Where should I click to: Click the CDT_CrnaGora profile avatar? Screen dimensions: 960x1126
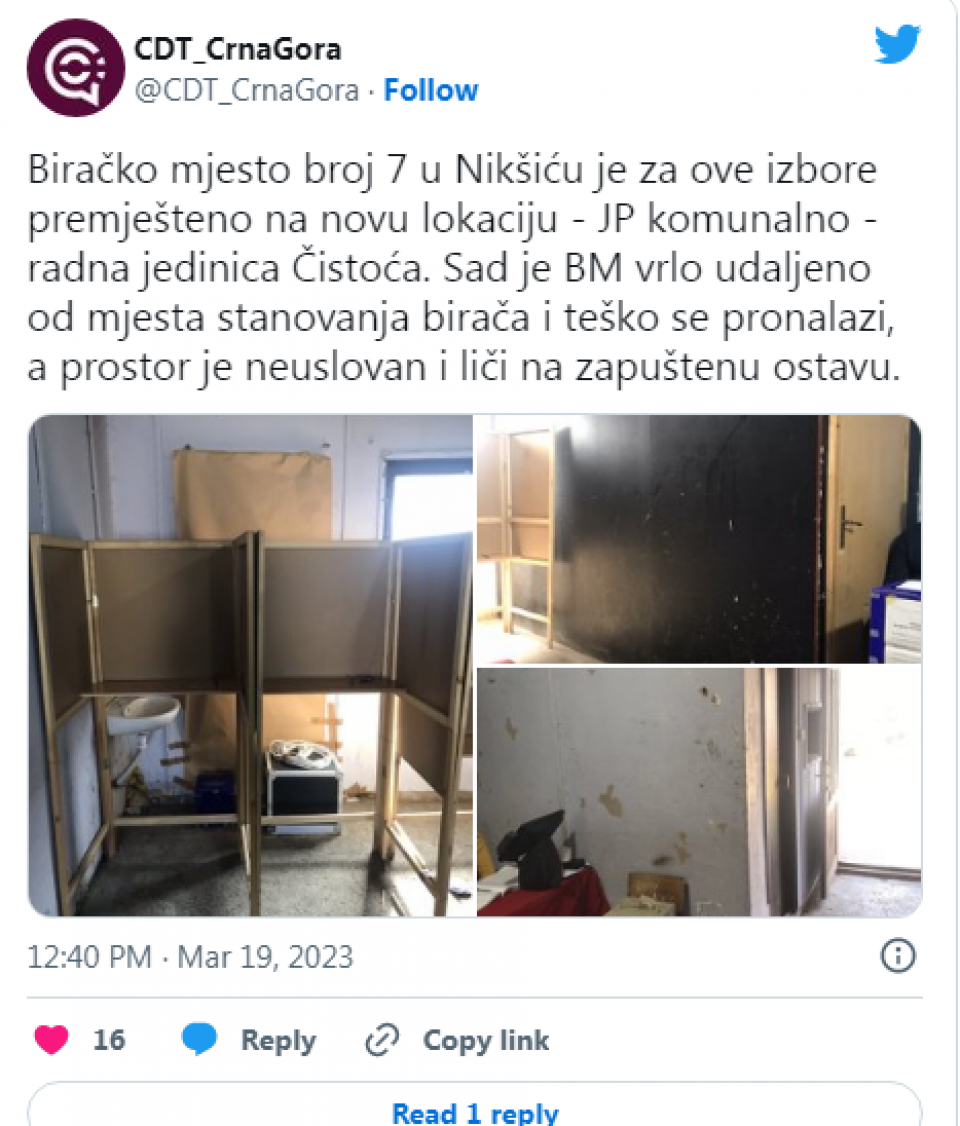pos(75,68)
